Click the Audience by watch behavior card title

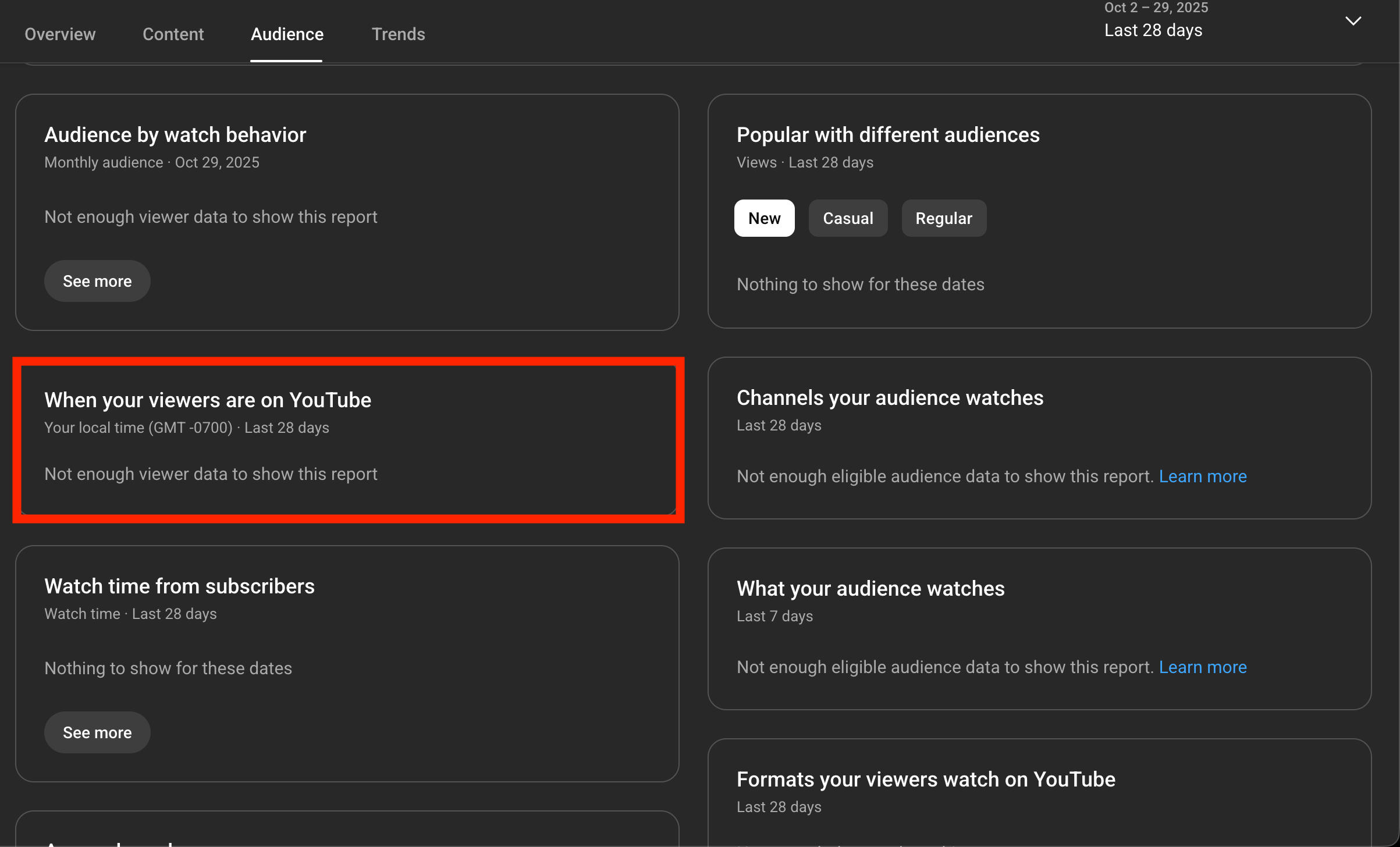pyautogui.click(x=175, y=135)
